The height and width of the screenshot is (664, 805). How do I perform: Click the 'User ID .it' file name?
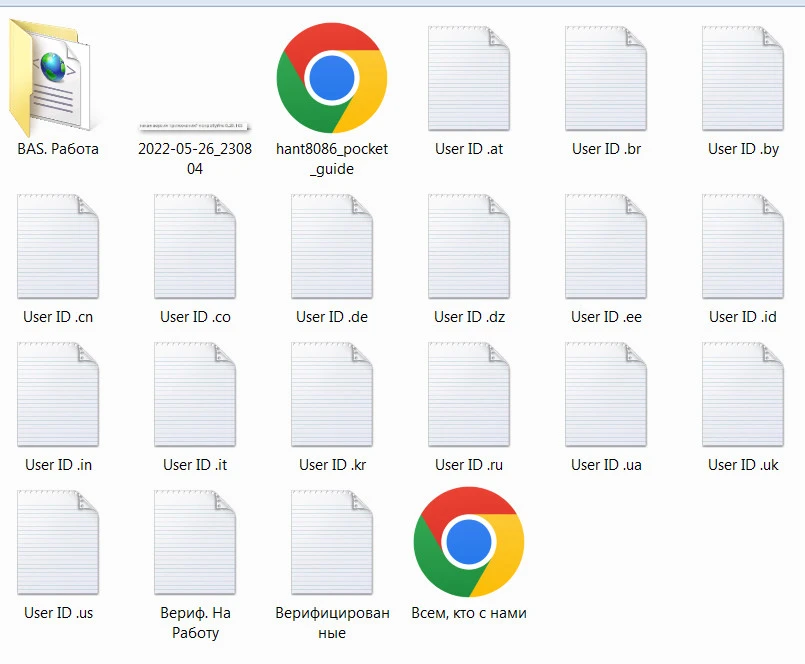click(x=195, y=465)
